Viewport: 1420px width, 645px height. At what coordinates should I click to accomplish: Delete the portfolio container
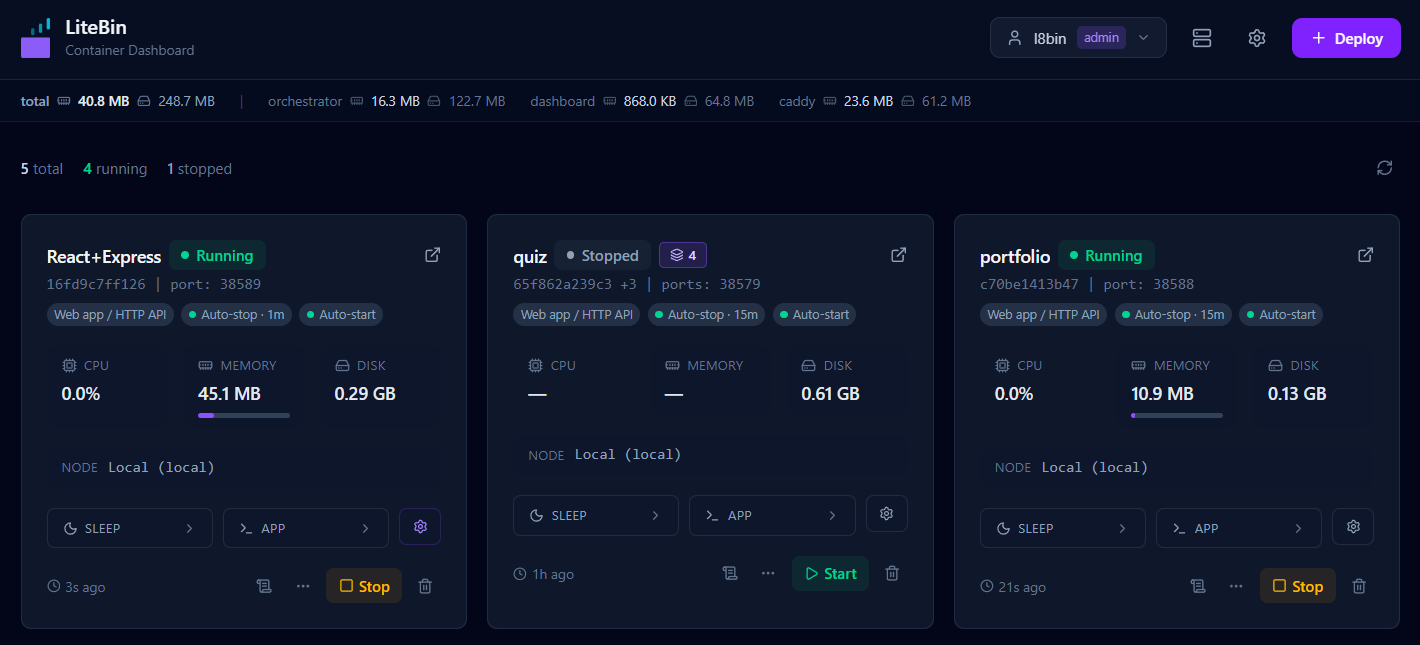pos(1358,586)
